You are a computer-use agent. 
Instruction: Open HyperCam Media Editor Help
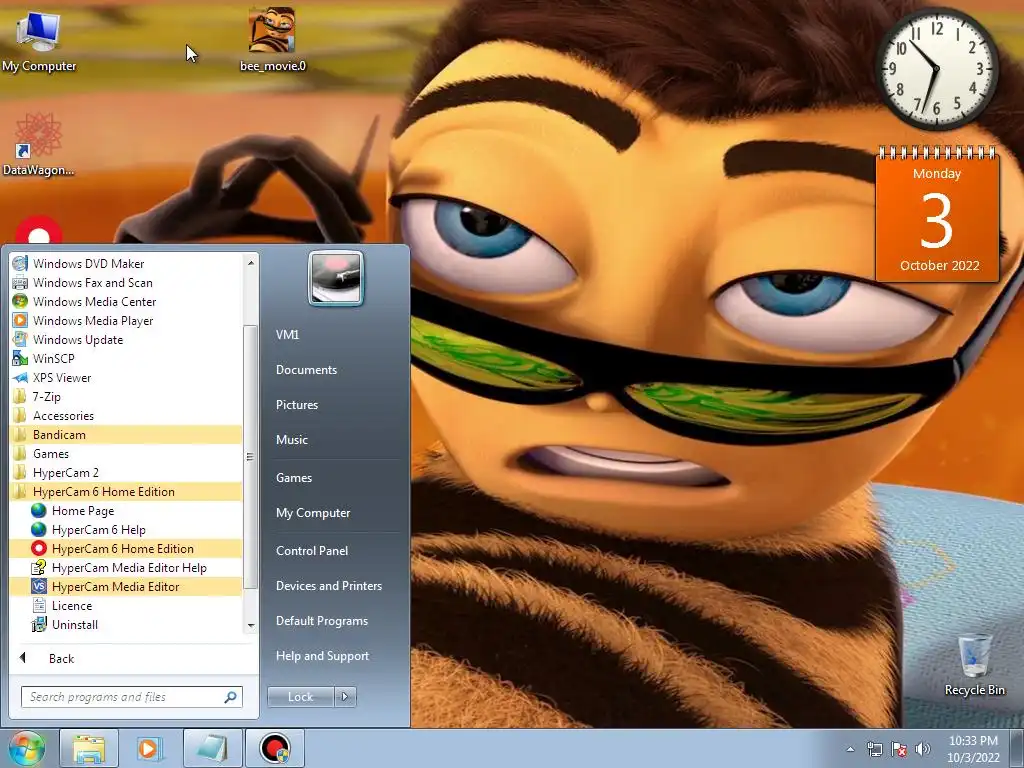click(x=125, y=568)
